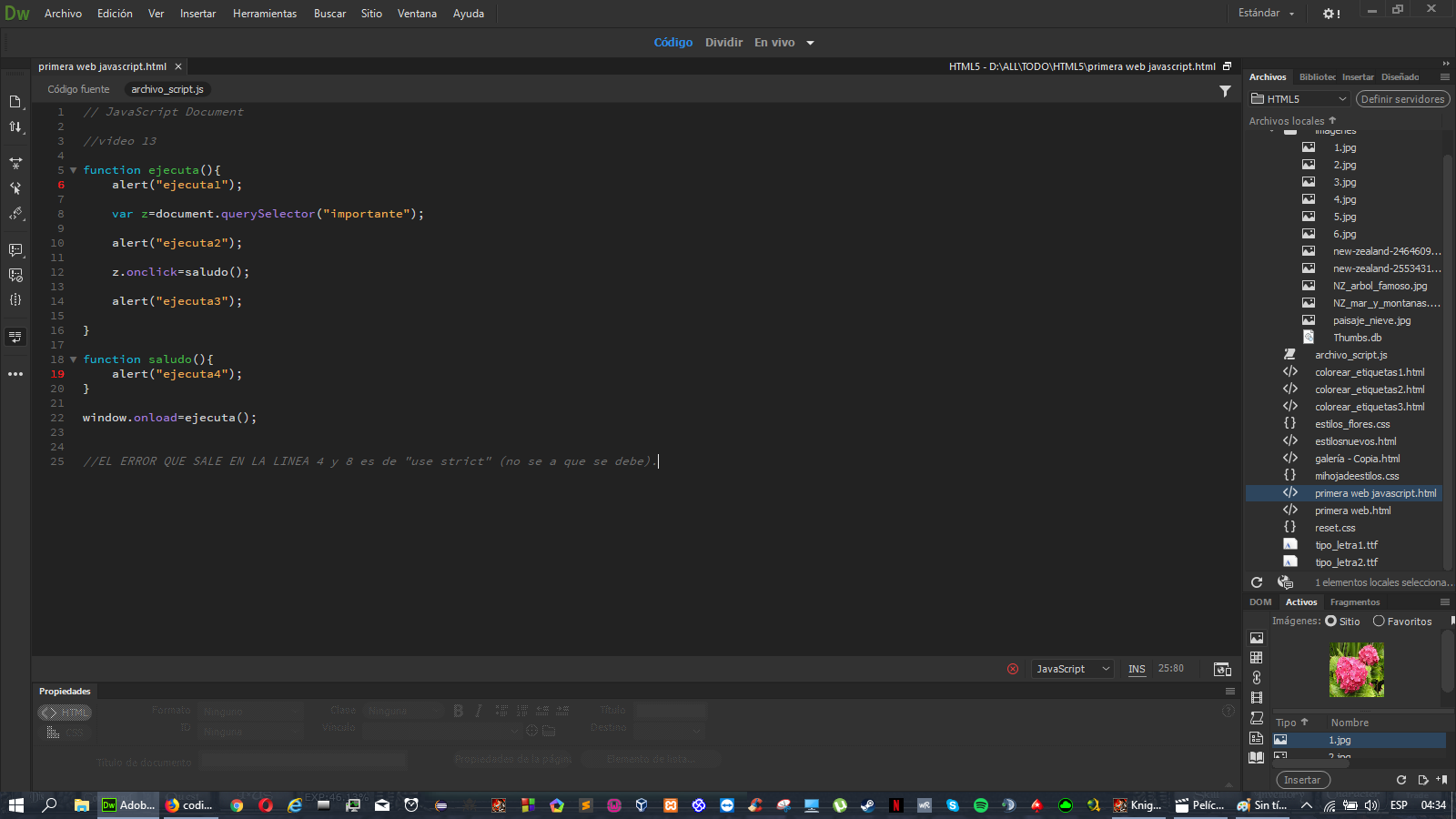Click the globe icon below the file list

point(1285,582)
